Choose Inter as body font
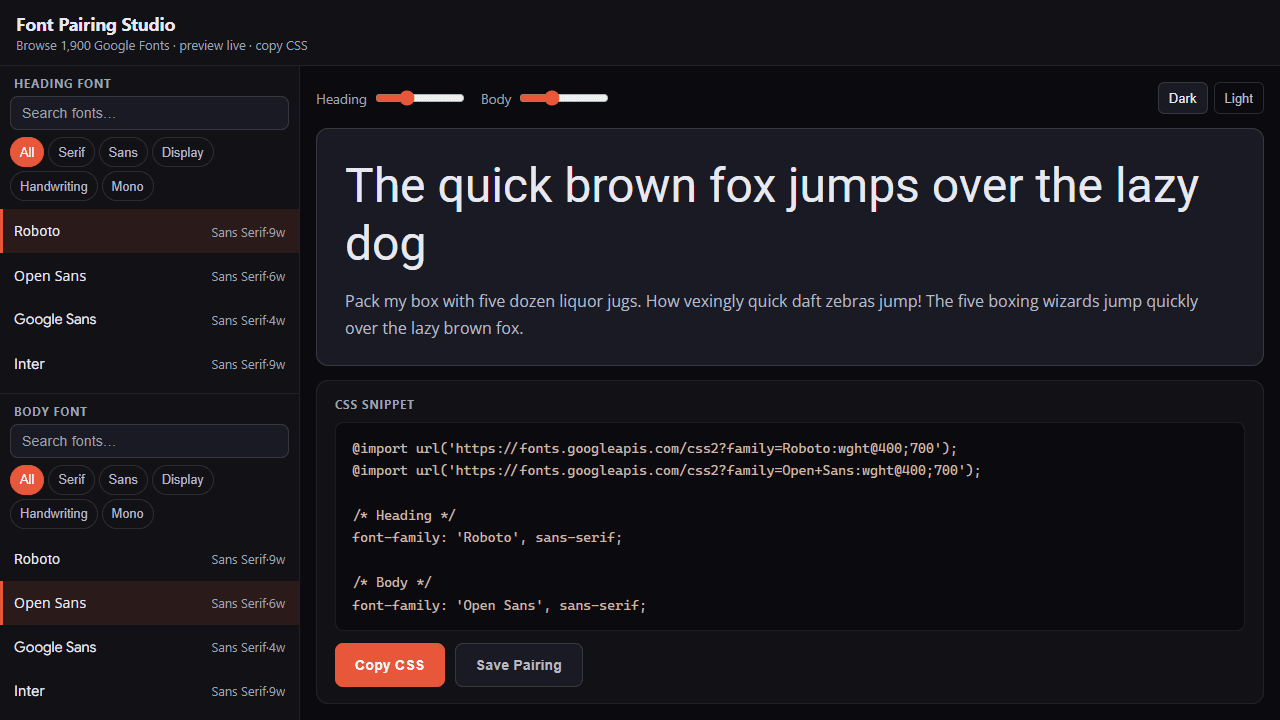 tap(150, 691)
